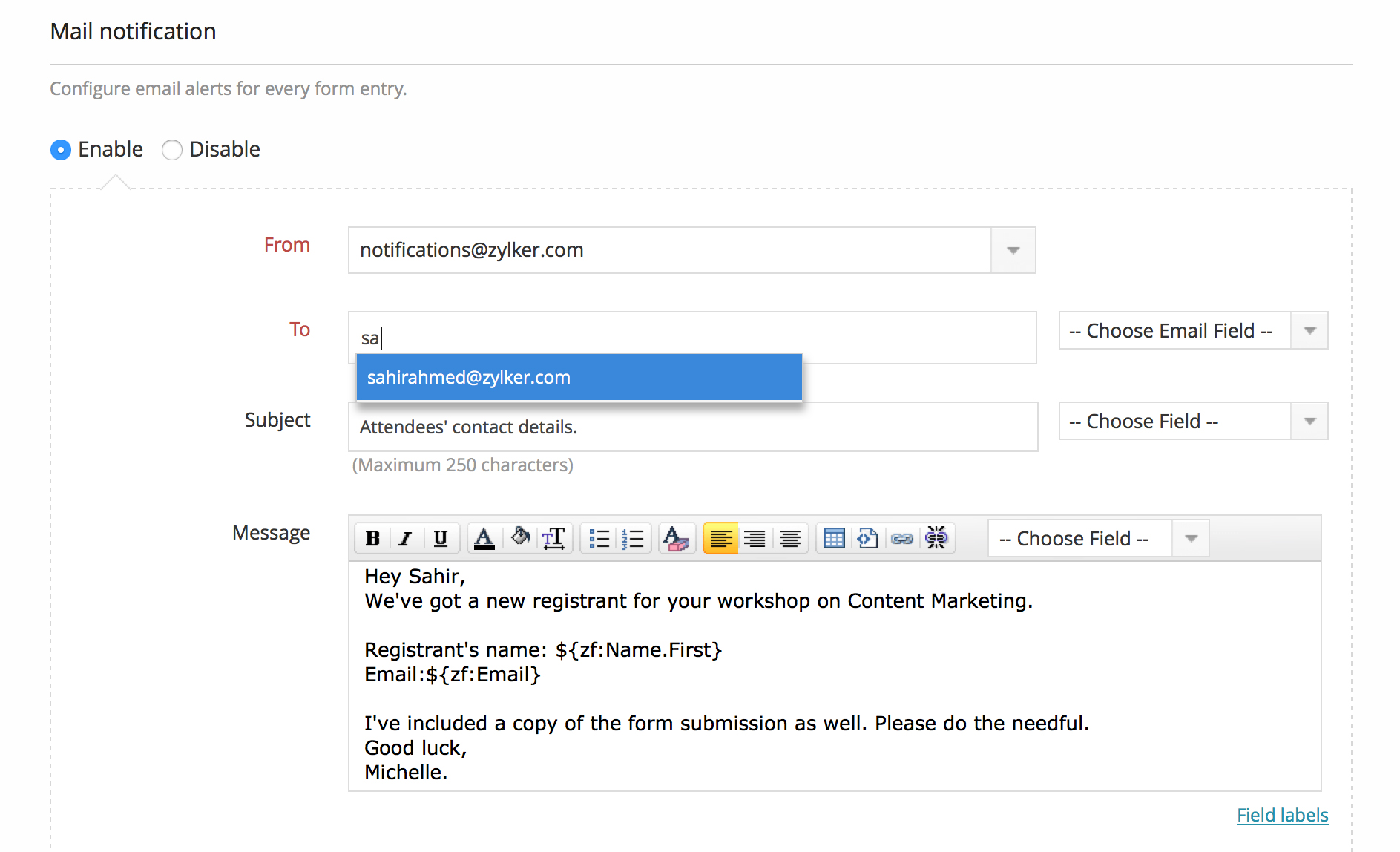The height and width of the screenshot is (852, 1400).
Task: Toggle bold formatting in message toolbar
Action: [x=372, y=538]
